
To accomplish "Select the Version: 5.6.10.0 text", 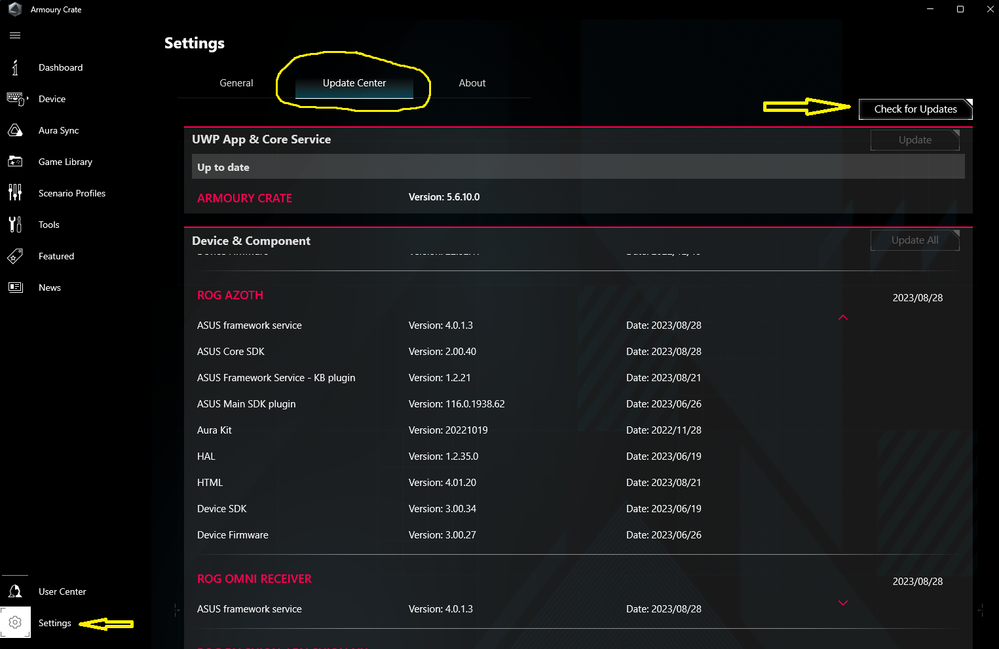I will pyautogui.click(x=444, y=197).
